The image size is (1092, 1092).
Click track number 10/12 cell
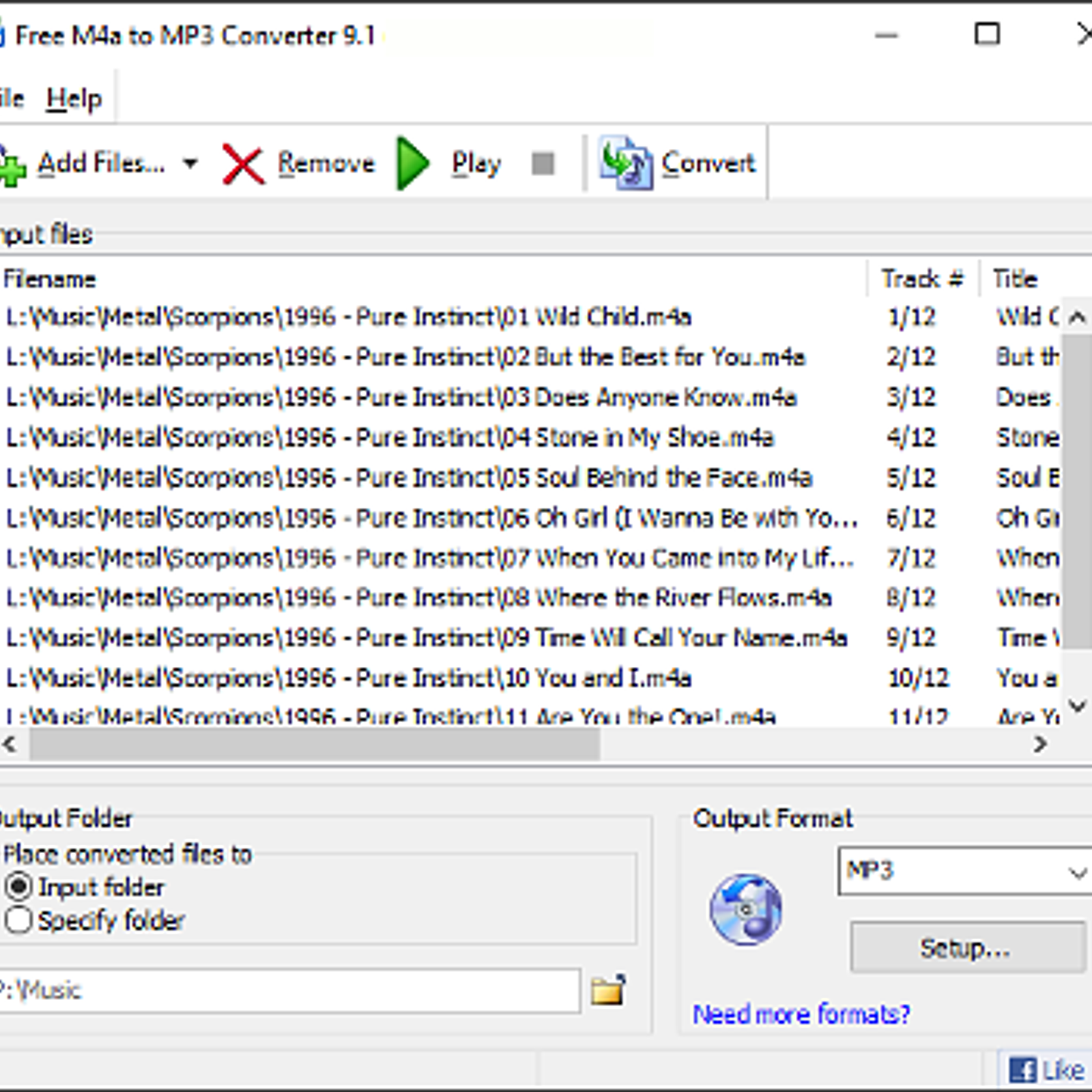tap(918, 679)
